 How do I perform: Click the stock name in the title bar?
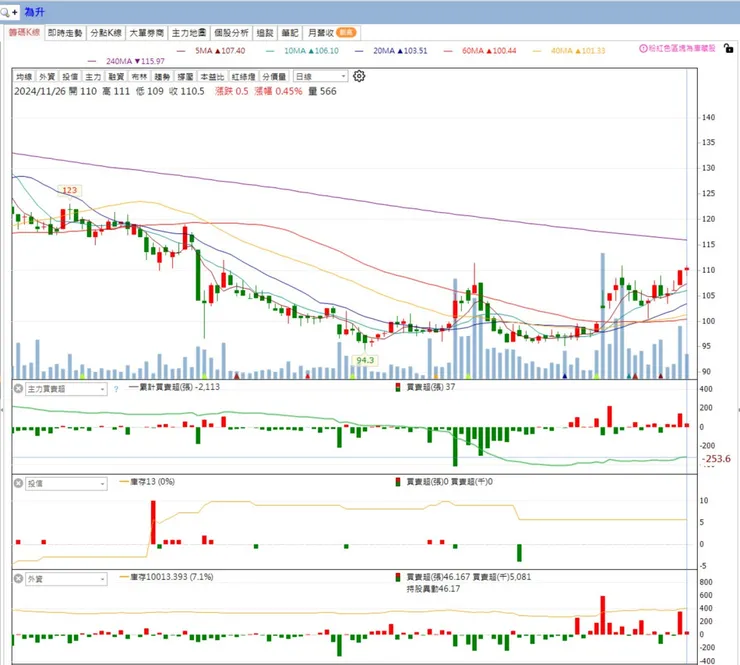tap(34, 12)
